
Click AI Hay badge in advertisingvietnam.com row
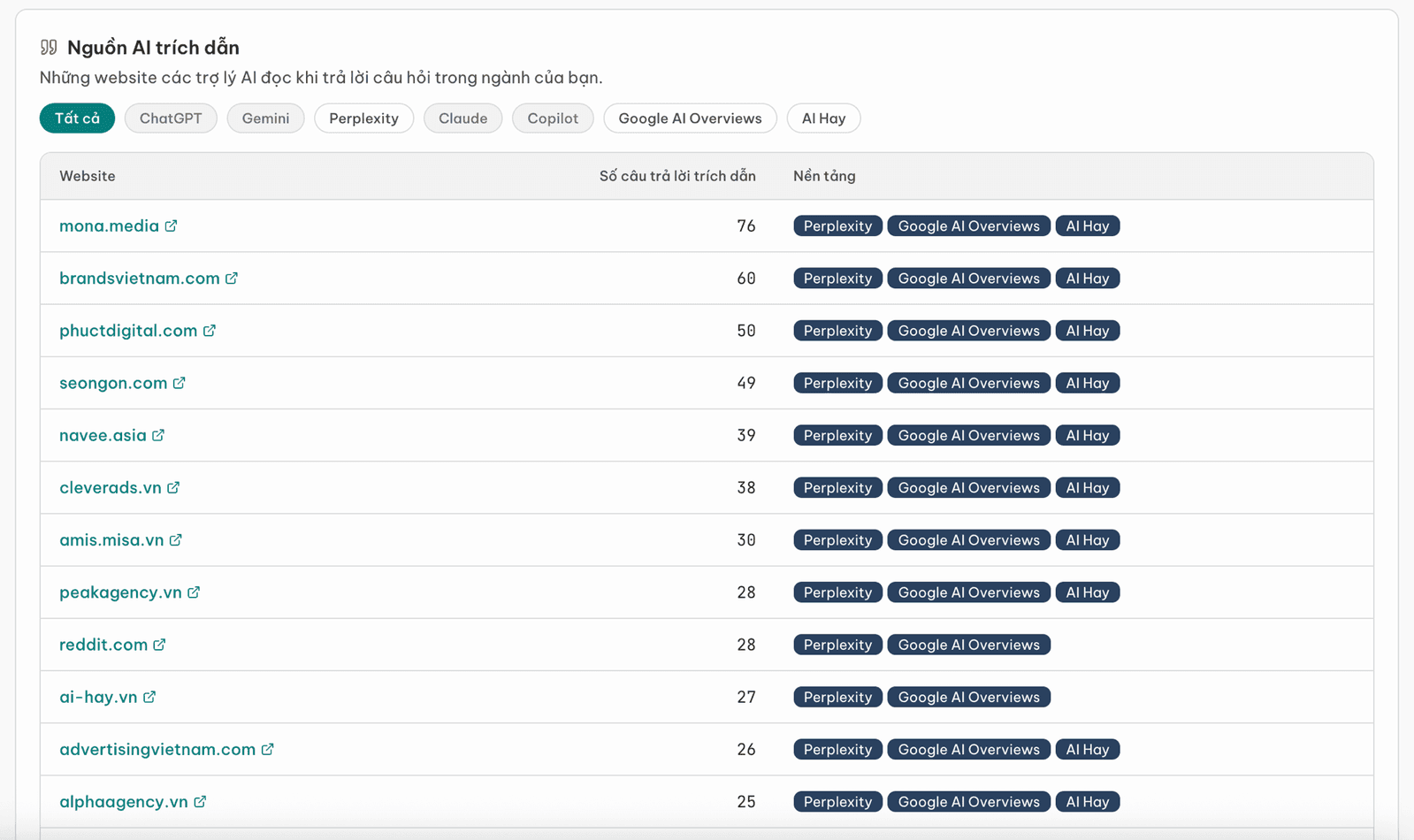pyautogui.click(x=1088, y=749)
